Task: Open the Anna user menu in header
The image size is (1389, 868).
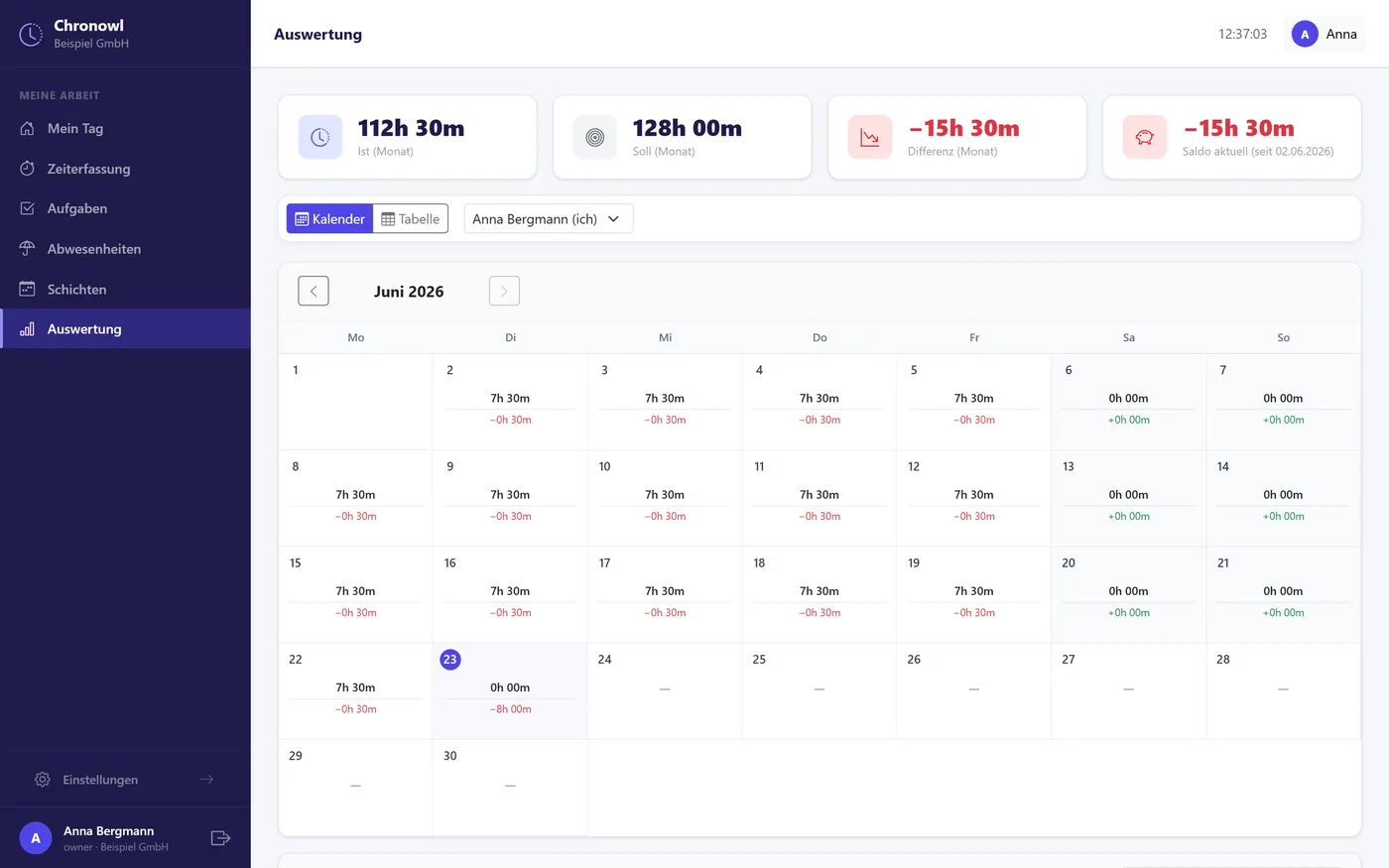Action: 1325,34
